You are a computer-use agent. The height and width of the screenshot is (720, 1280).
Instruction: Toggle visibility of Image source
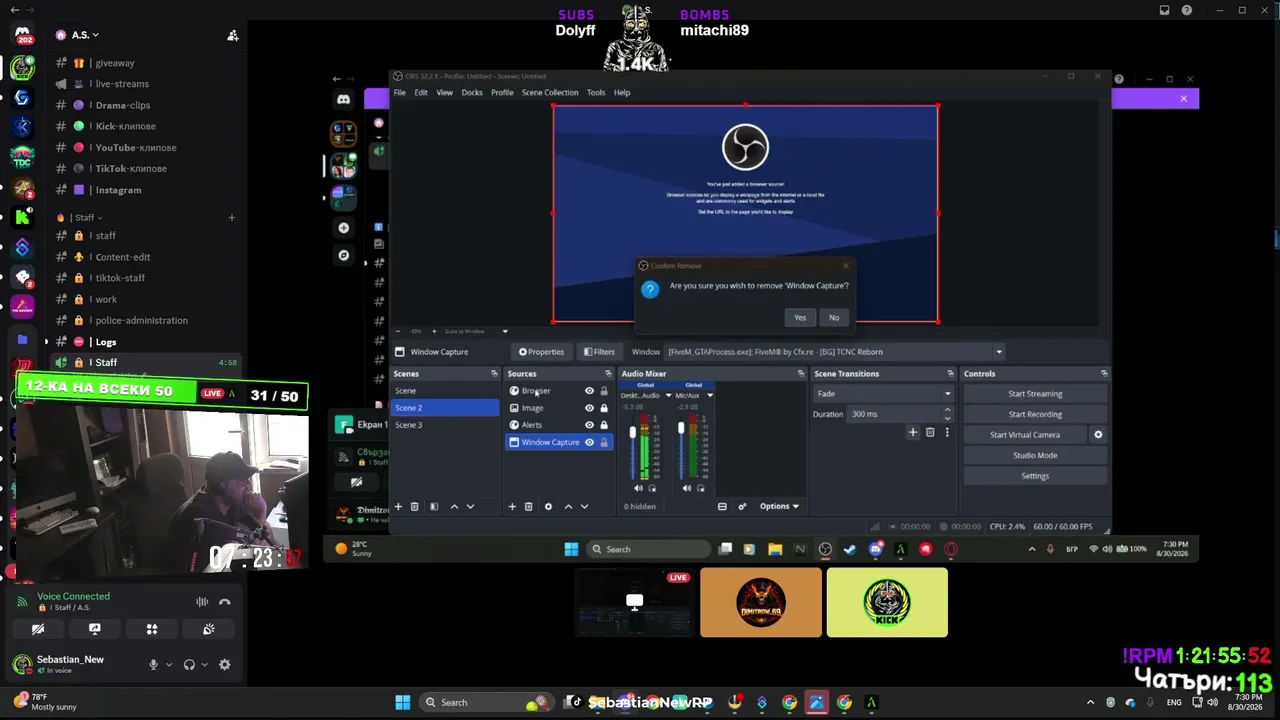tap(589, 408)
